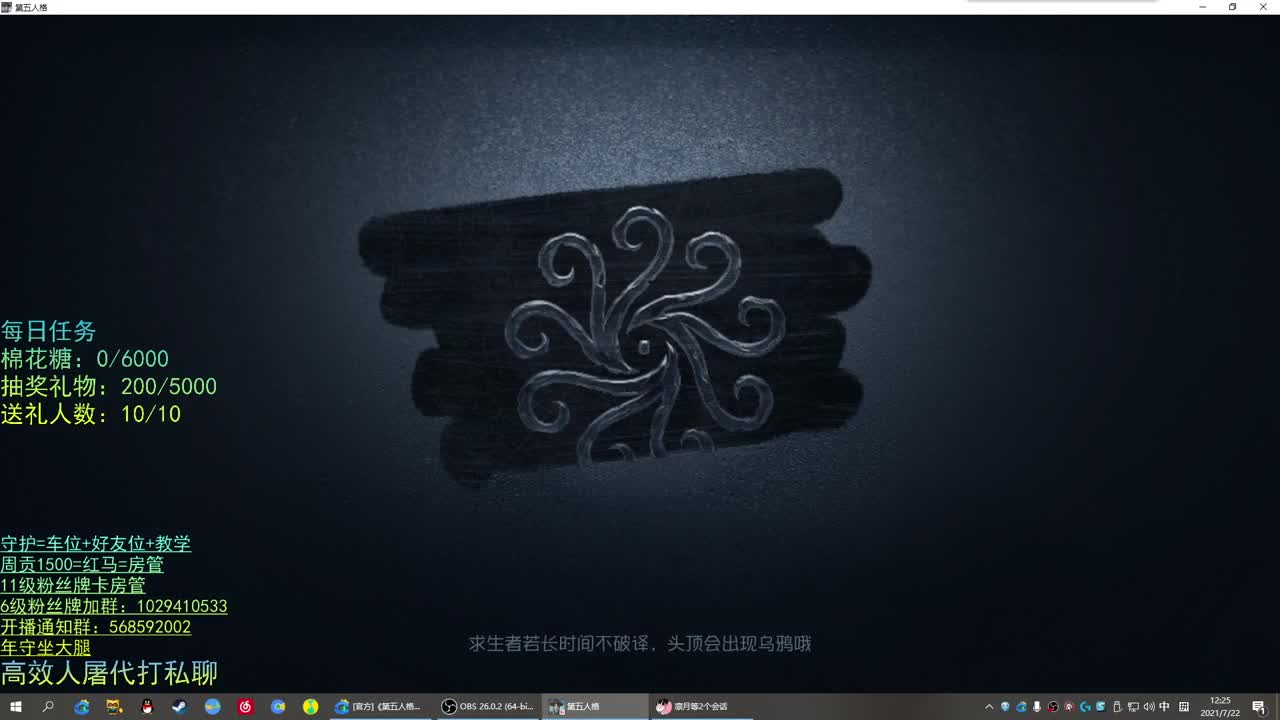Screen dimensions: 1280x720
Task: Select 第五人格 game taskbar button
Action: 596,707
